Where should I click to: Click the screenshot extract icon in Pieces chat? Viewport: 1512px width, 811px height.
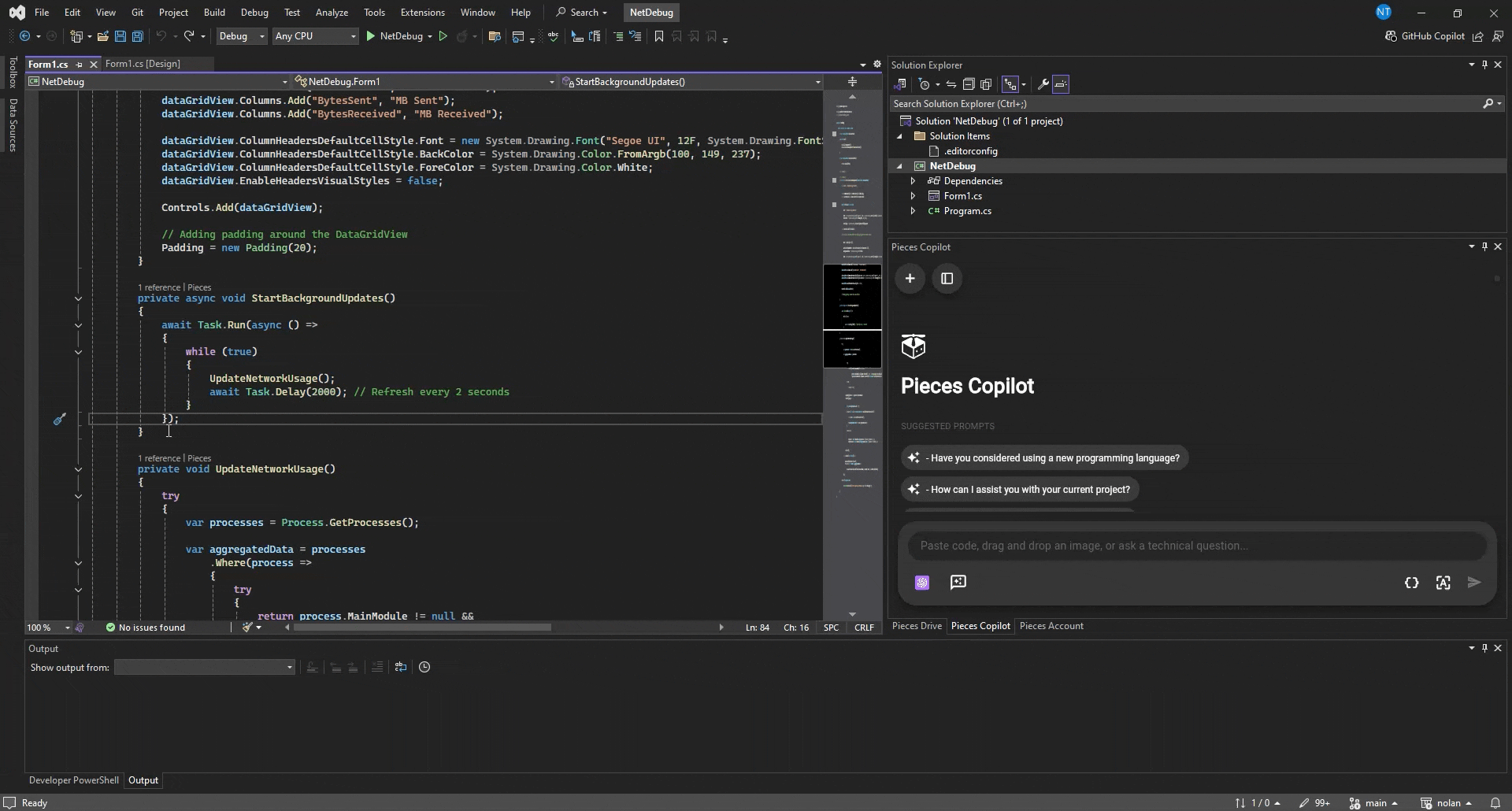(1443, 583)
